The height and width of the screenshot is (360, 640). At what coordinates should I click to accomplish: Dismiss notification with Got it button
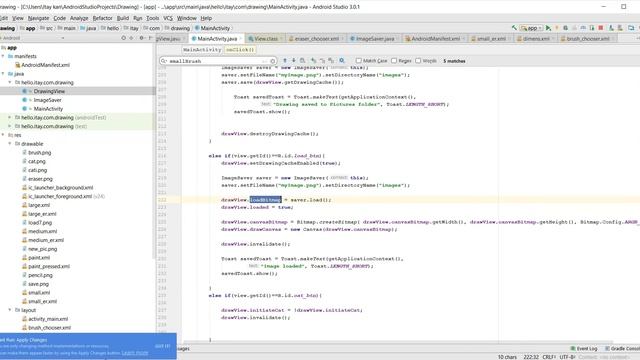(x=162, y=346)
